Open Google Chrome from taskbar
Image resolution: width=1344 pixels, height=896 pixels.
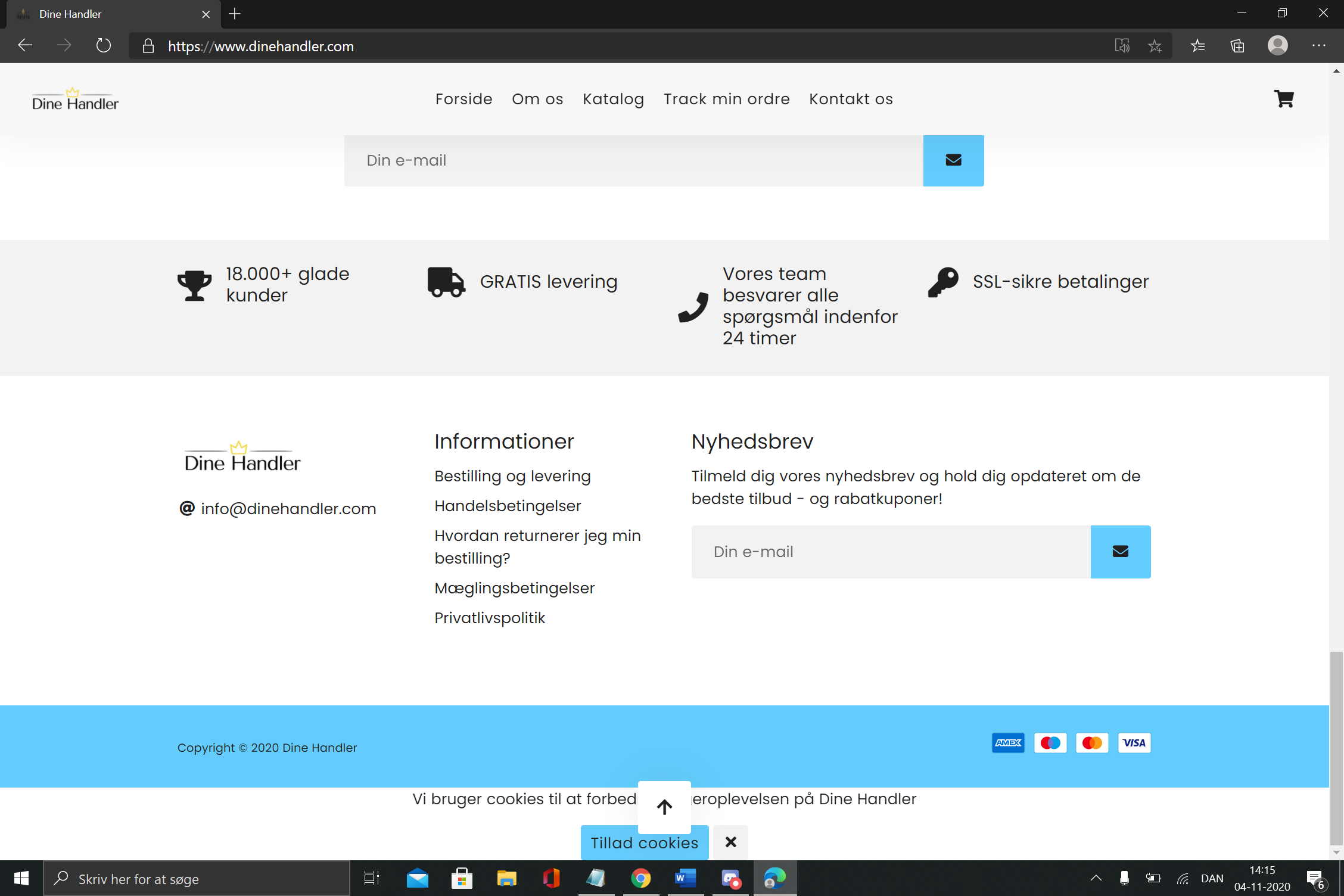(x=640, y=878)
